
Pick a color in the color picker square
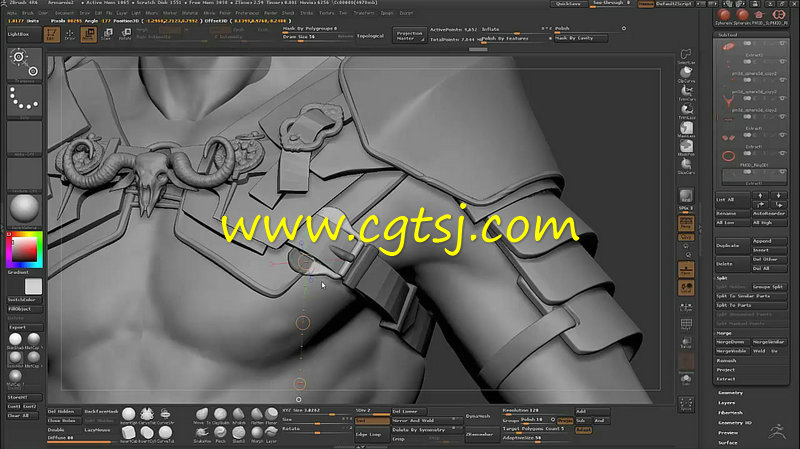point(24,250)
